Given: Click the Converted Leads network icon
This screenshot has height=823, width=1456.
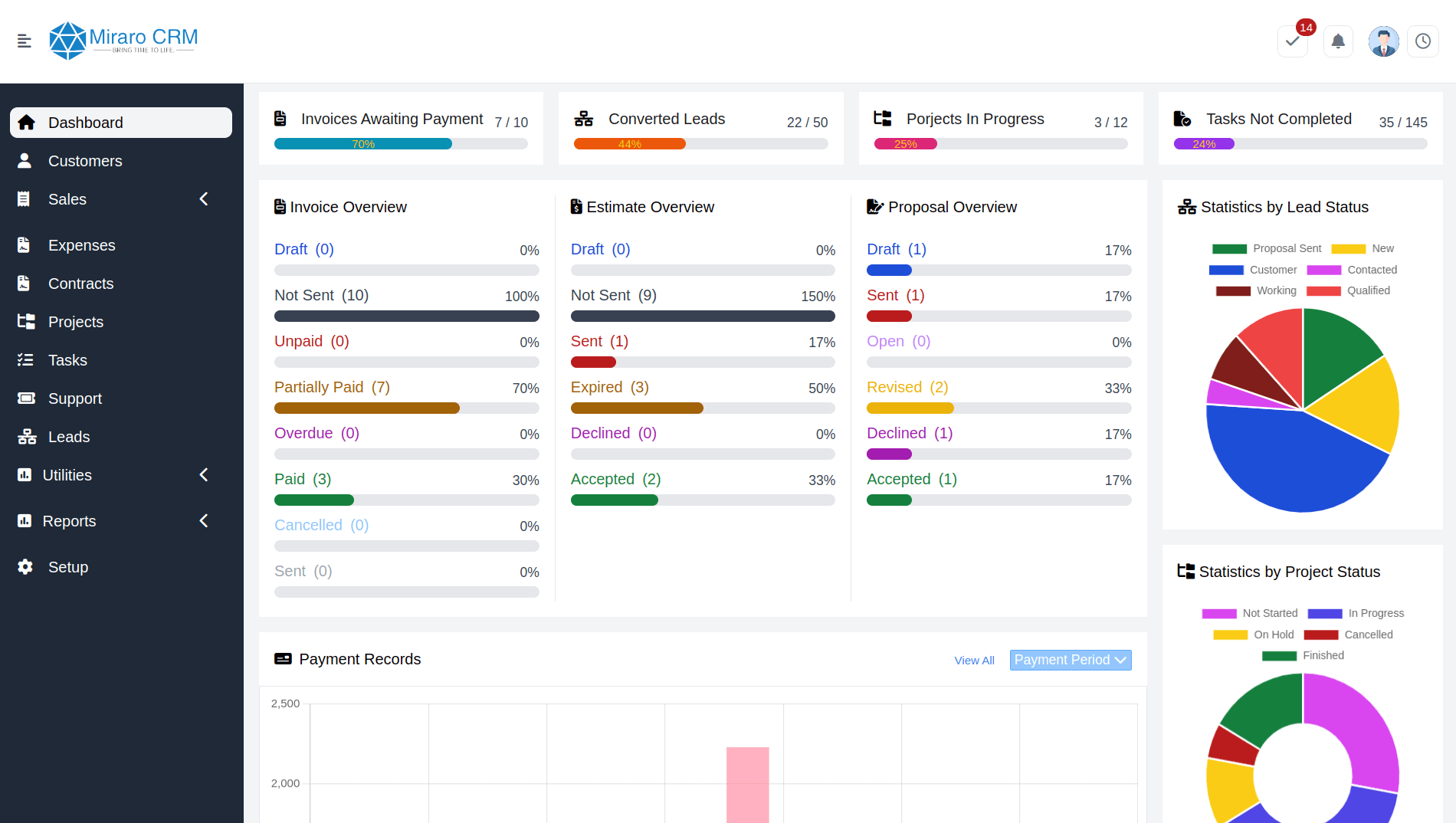Looking at the screenshot, I should [x=584, y=119].
